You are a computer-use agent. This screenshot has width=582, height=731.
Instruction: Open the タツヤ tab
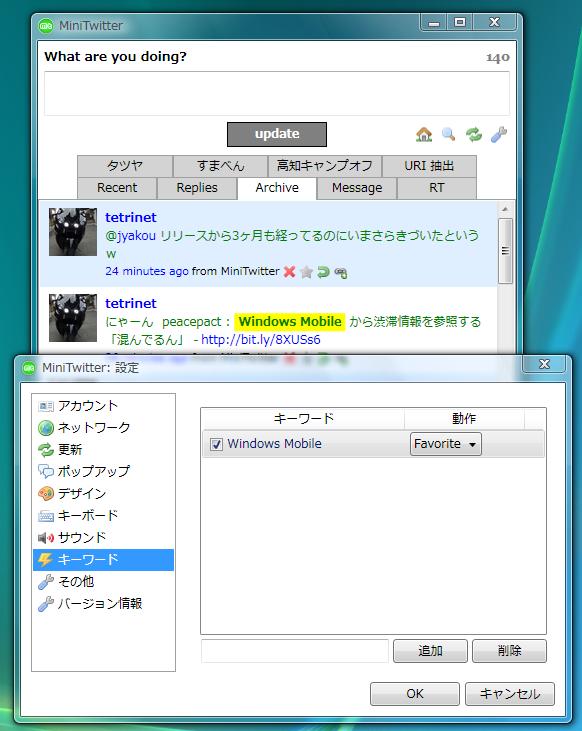point(125,166)
